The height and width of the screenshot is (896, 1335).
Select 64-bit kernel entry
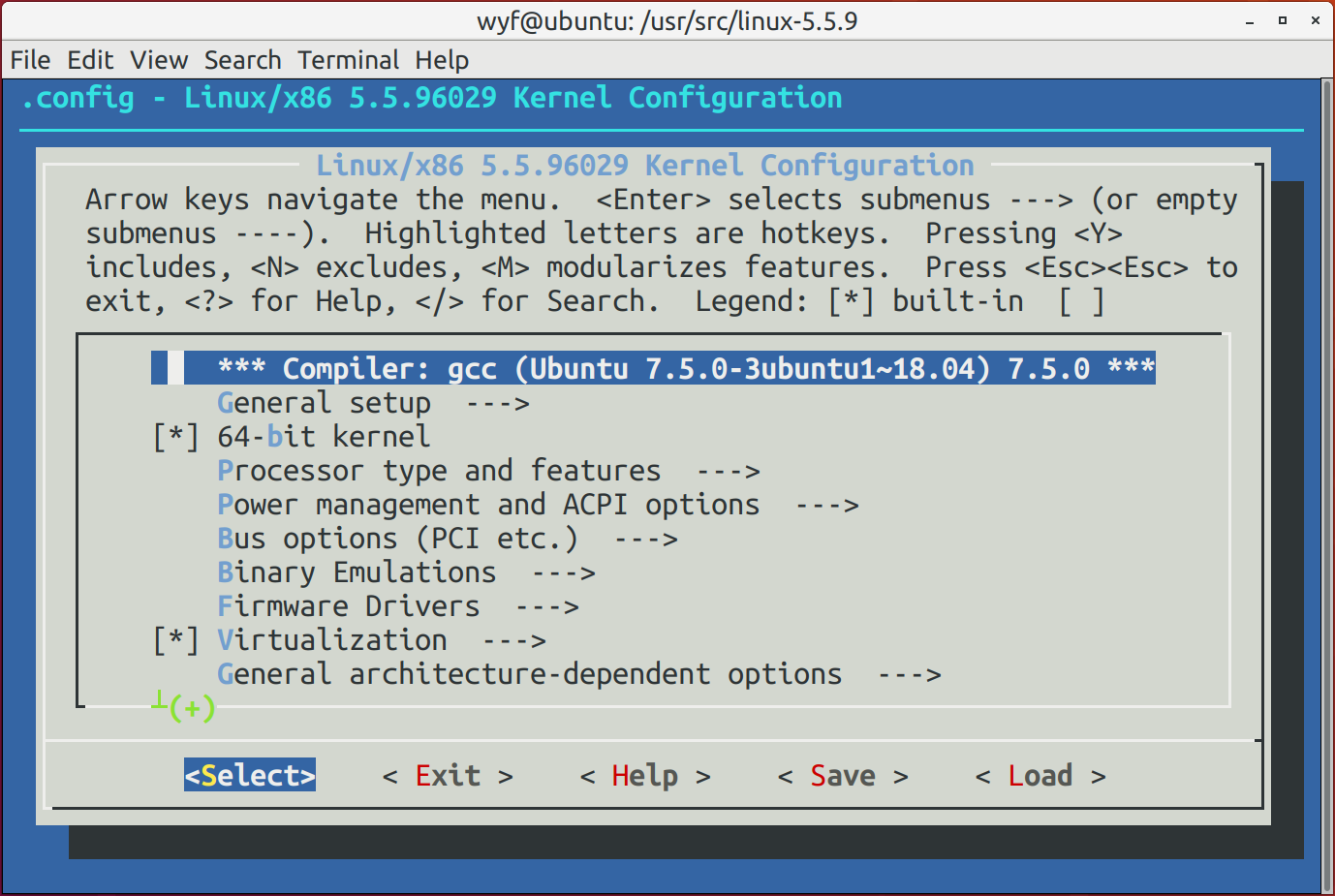point(324,437)
